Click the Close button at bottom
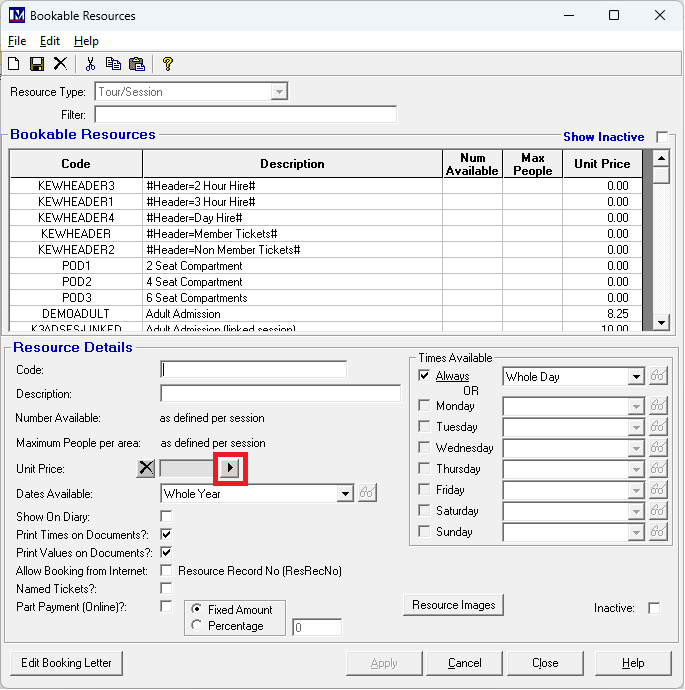This screenshot has width=685, height=690. point(545,663)
